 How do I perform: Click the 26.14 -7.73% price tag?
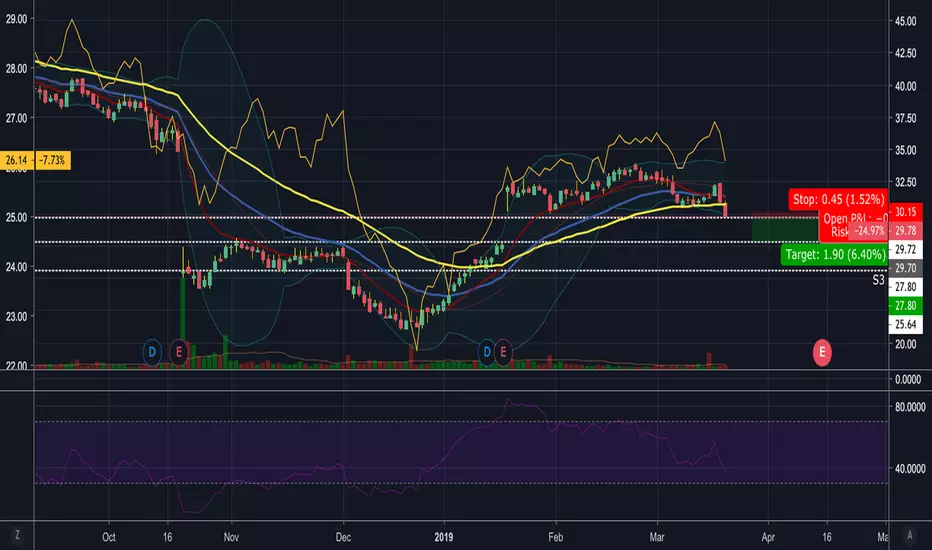coord(35,160)
